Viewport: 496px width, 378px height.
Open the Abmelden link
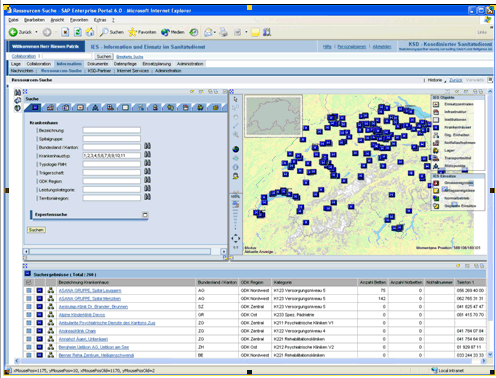click(382, 47)
